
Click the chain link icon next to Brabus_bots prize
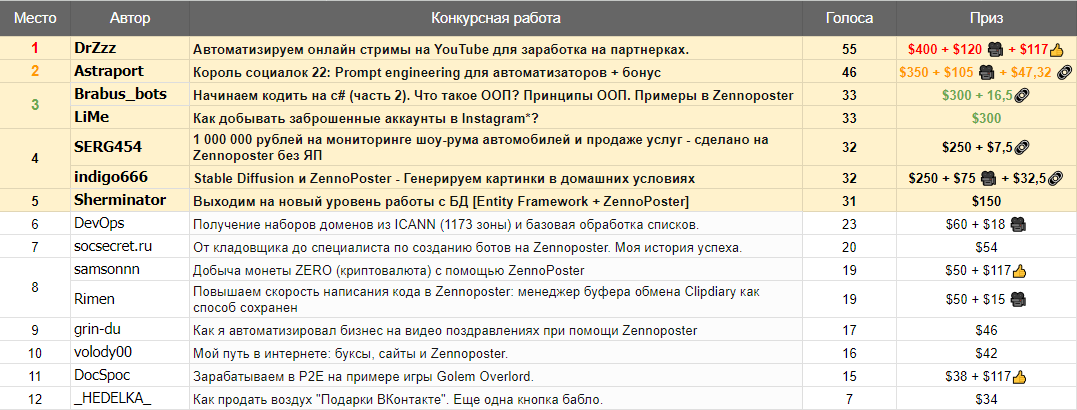pyautogui.click(x=1023, y=95)
